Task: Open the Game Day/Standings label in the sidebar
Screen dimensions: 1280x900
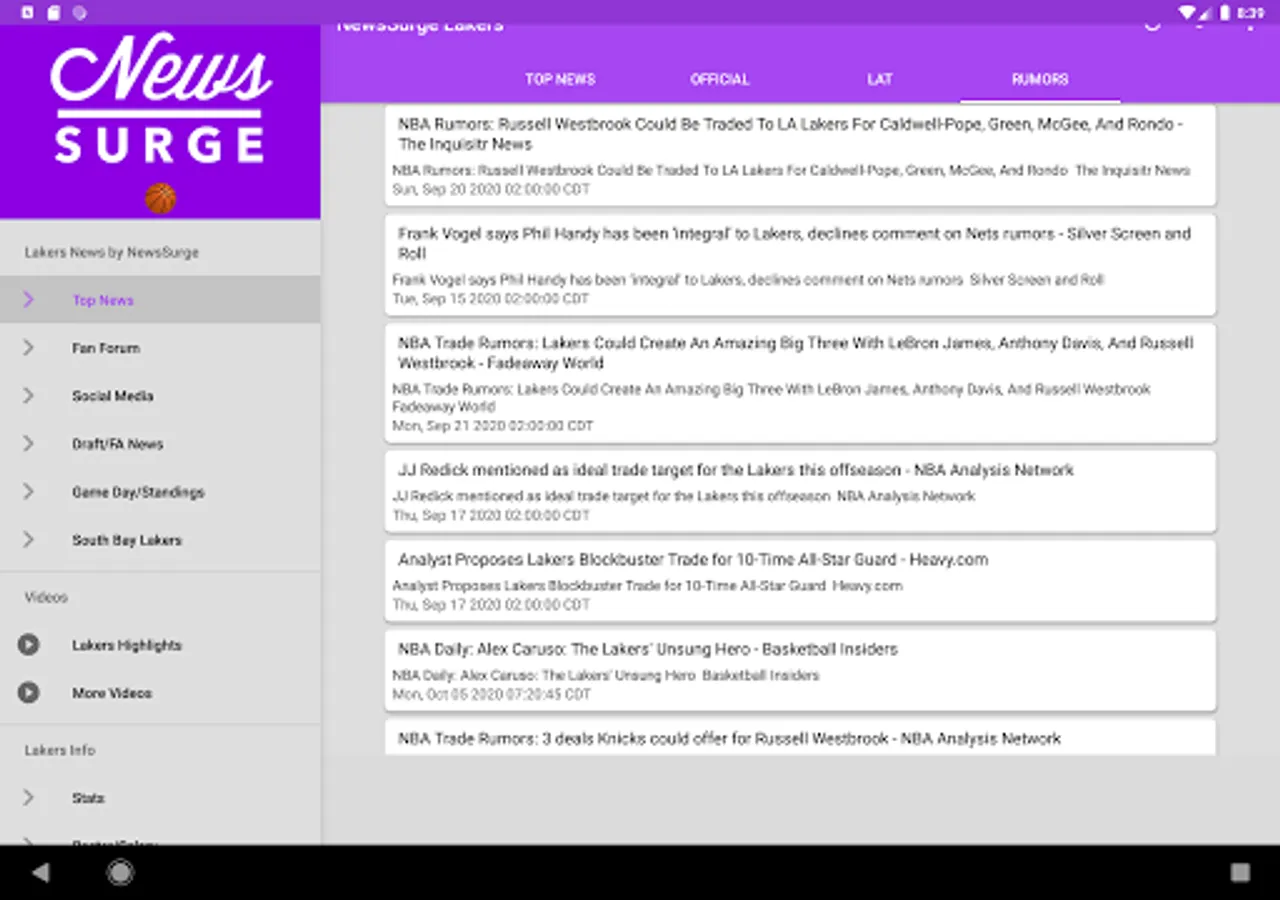Action: 138,492
